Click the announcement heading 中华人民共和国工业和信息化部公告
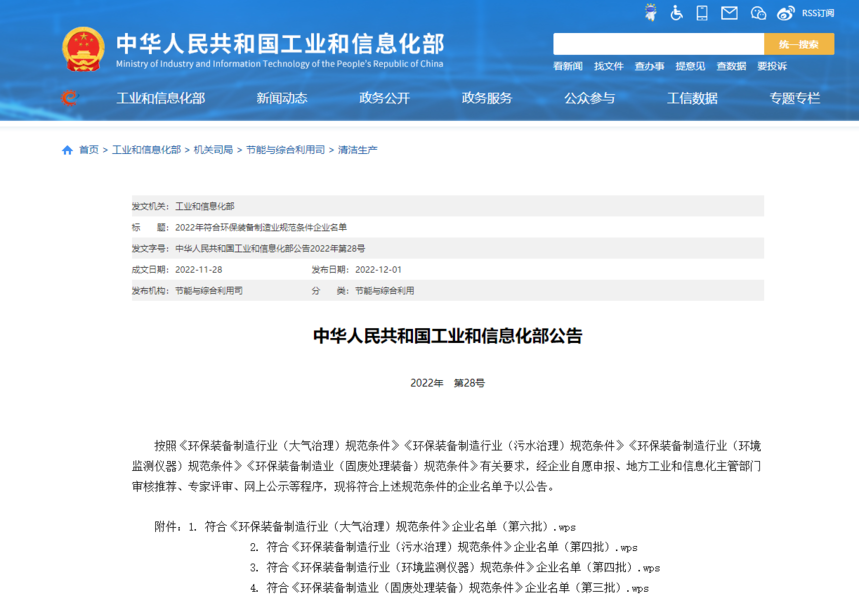The height and width of the screenshot is (610, 859). pyautogui.click(x=448, y=335)
